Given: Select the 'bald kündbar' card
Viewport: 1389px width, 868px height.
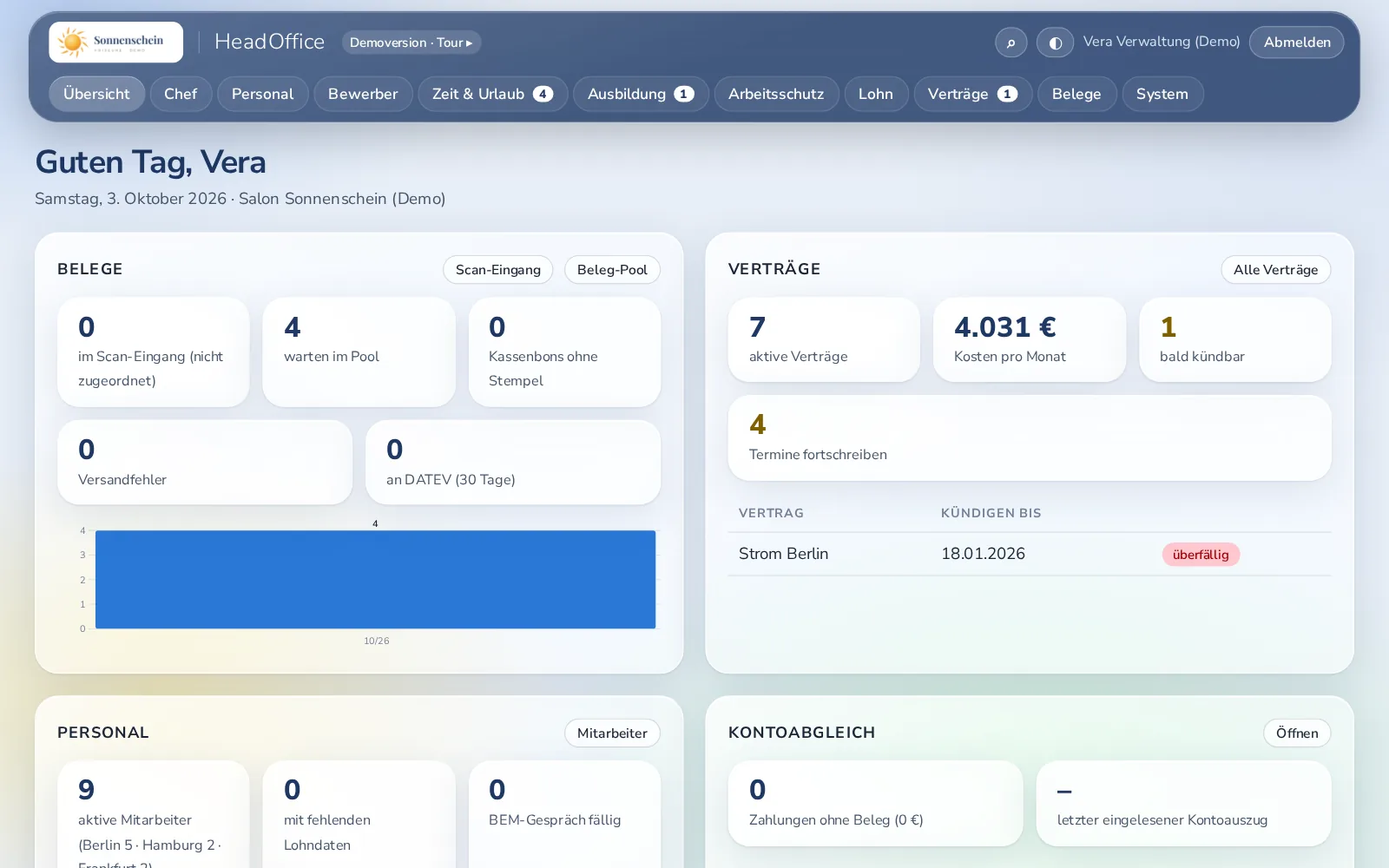Looking at the screenshot, I should tap(1235, 339).
